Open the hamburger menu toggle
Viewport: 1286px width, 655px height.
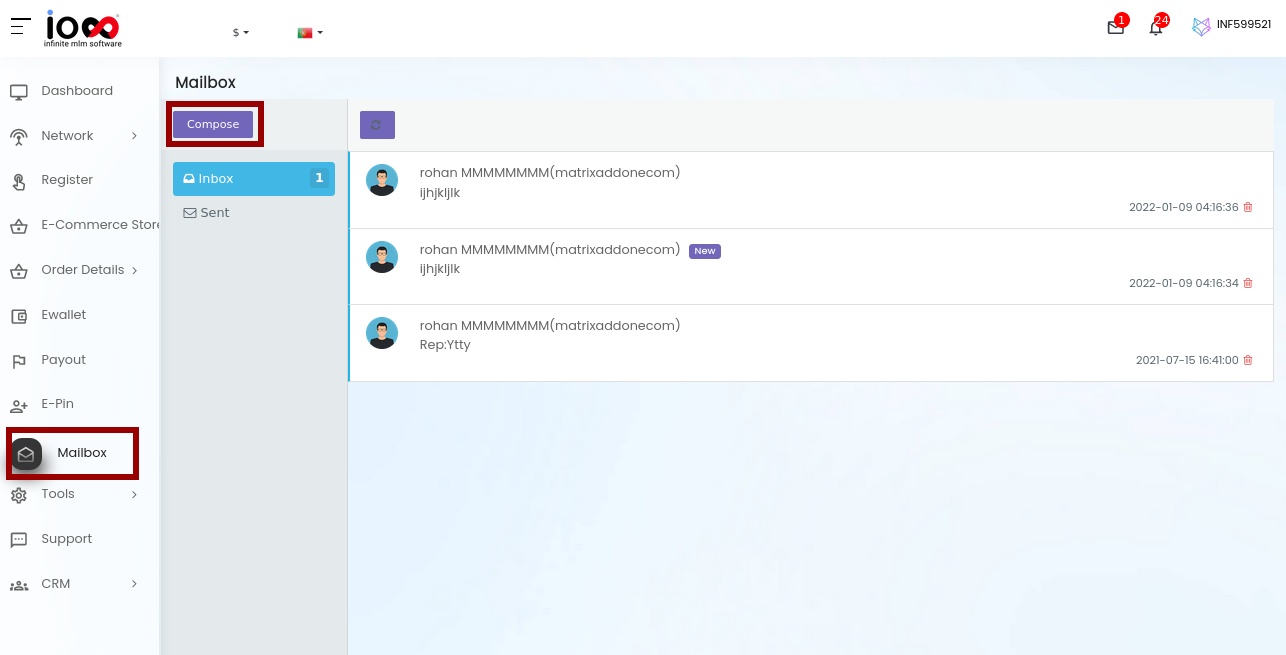(21, 27)
